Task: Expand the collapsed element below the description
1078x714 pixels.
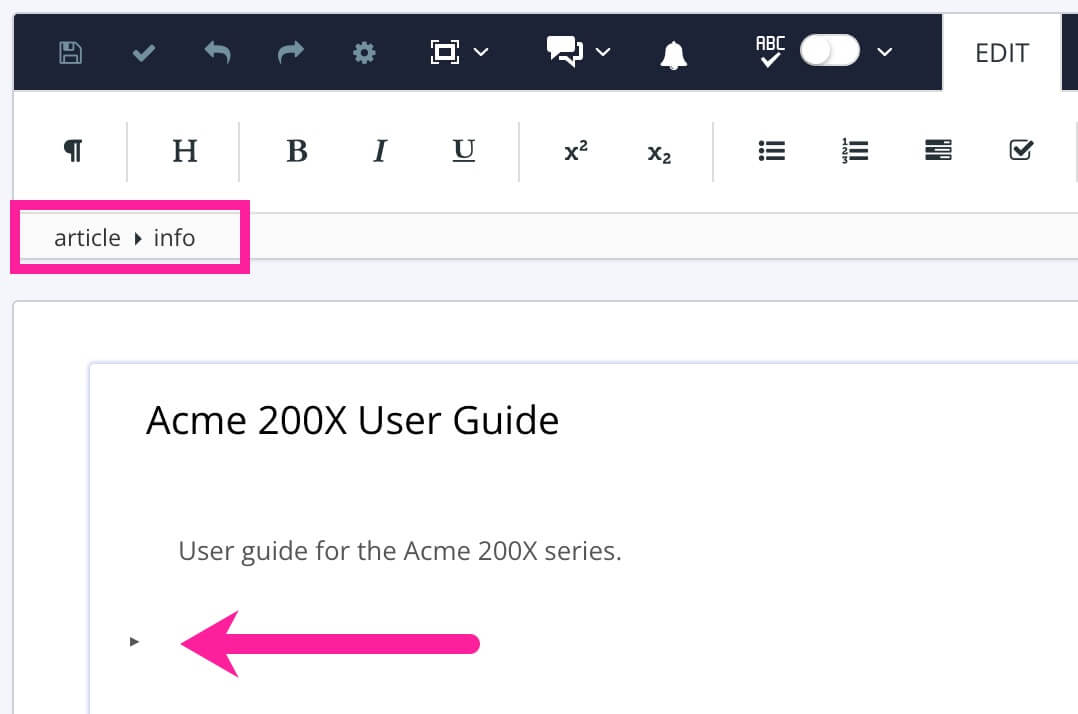Action: (x=134, y=642)
